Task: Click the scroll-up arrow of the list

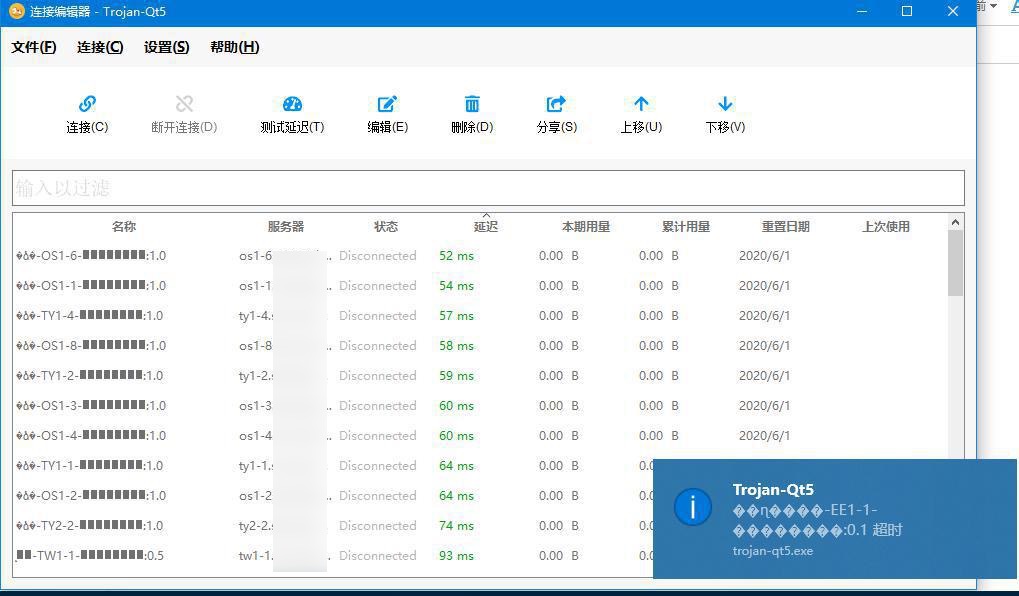Action: (x=955, y=222)
